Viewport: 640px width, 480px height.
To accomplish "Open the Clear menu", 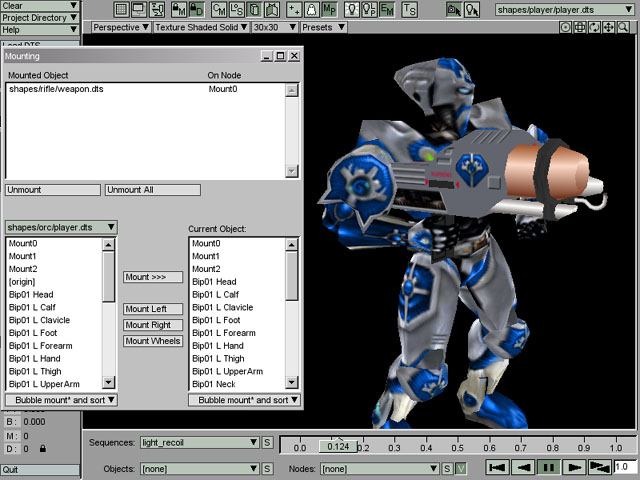I will click(40, 6).
